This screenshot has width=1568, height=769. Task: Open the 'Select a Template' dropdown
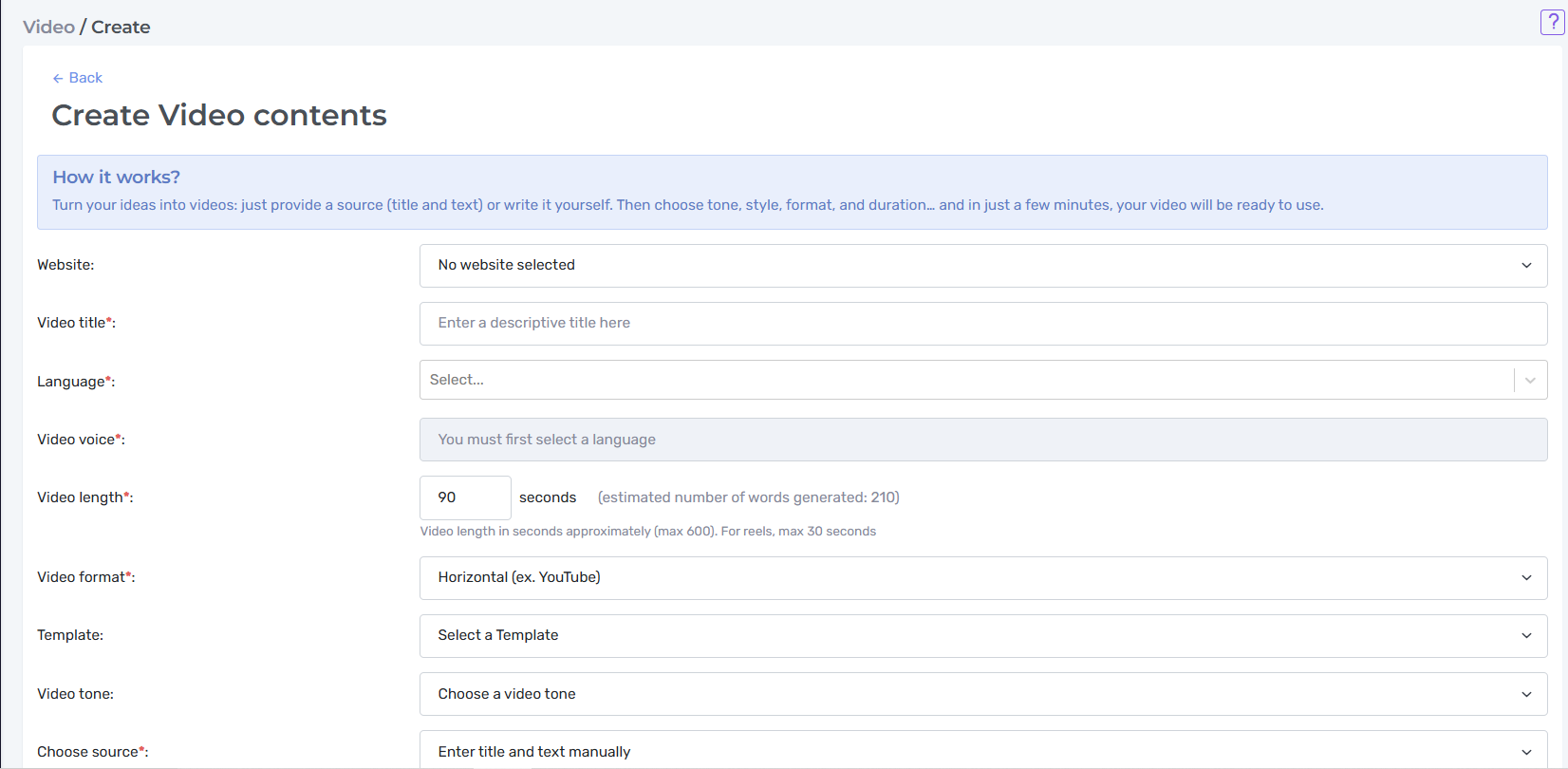[x=983, y=636]
